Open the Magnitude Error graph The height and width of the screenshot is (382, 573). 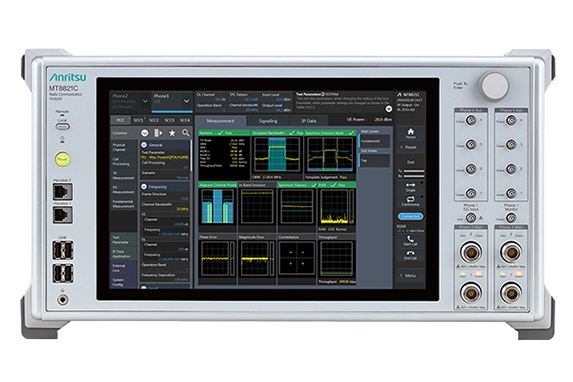pos(257,259)
